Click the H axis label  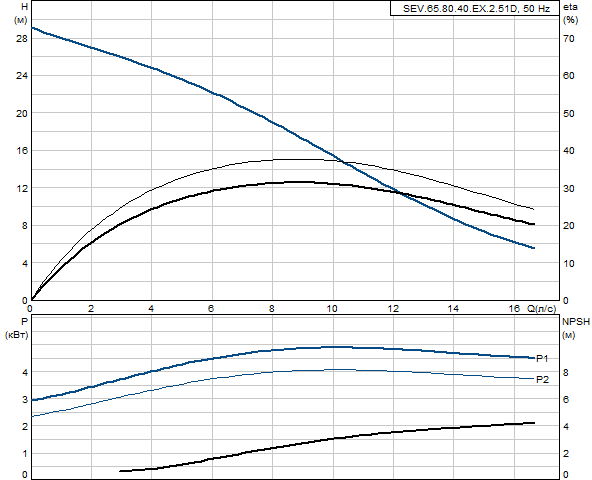click(x=24, y=7)
